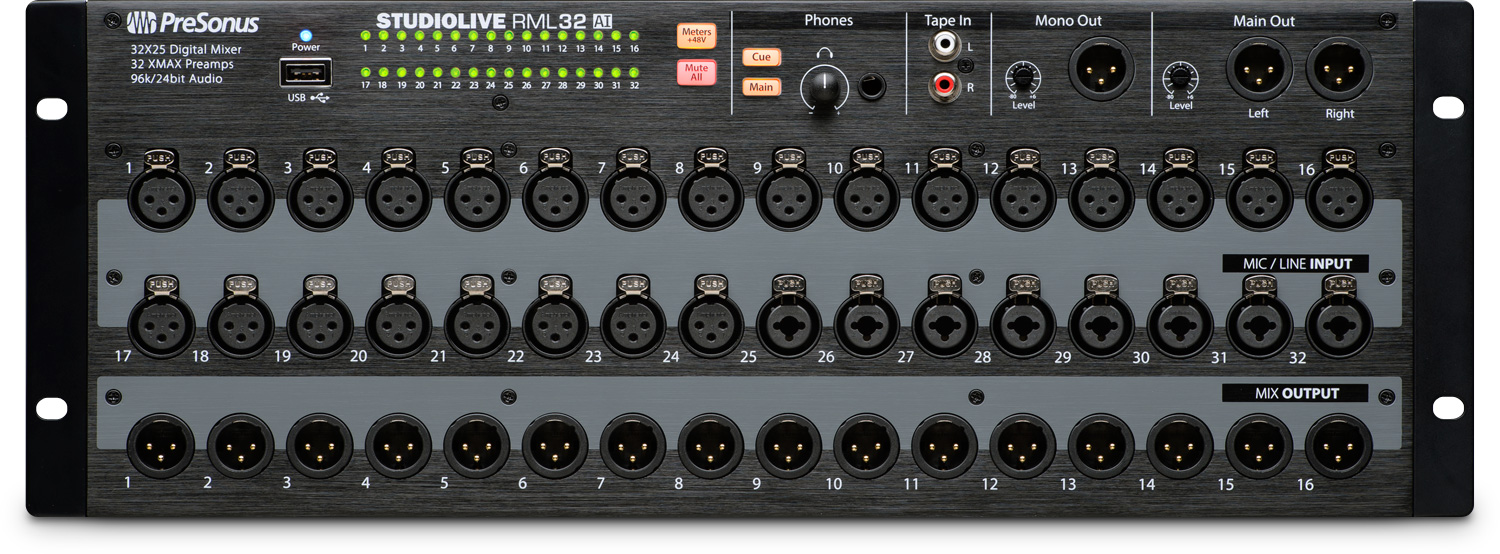Click the Main Out Left XLR connector
1500x554 pixels.
click(x=1259, y=70)
